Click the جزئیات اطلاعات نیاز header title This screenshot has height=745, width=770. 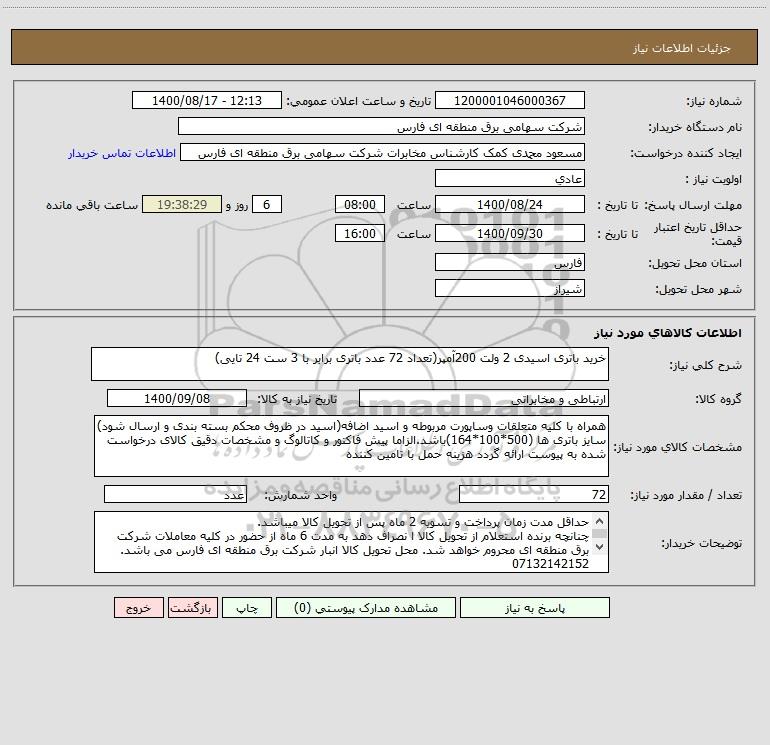[682, 48]
